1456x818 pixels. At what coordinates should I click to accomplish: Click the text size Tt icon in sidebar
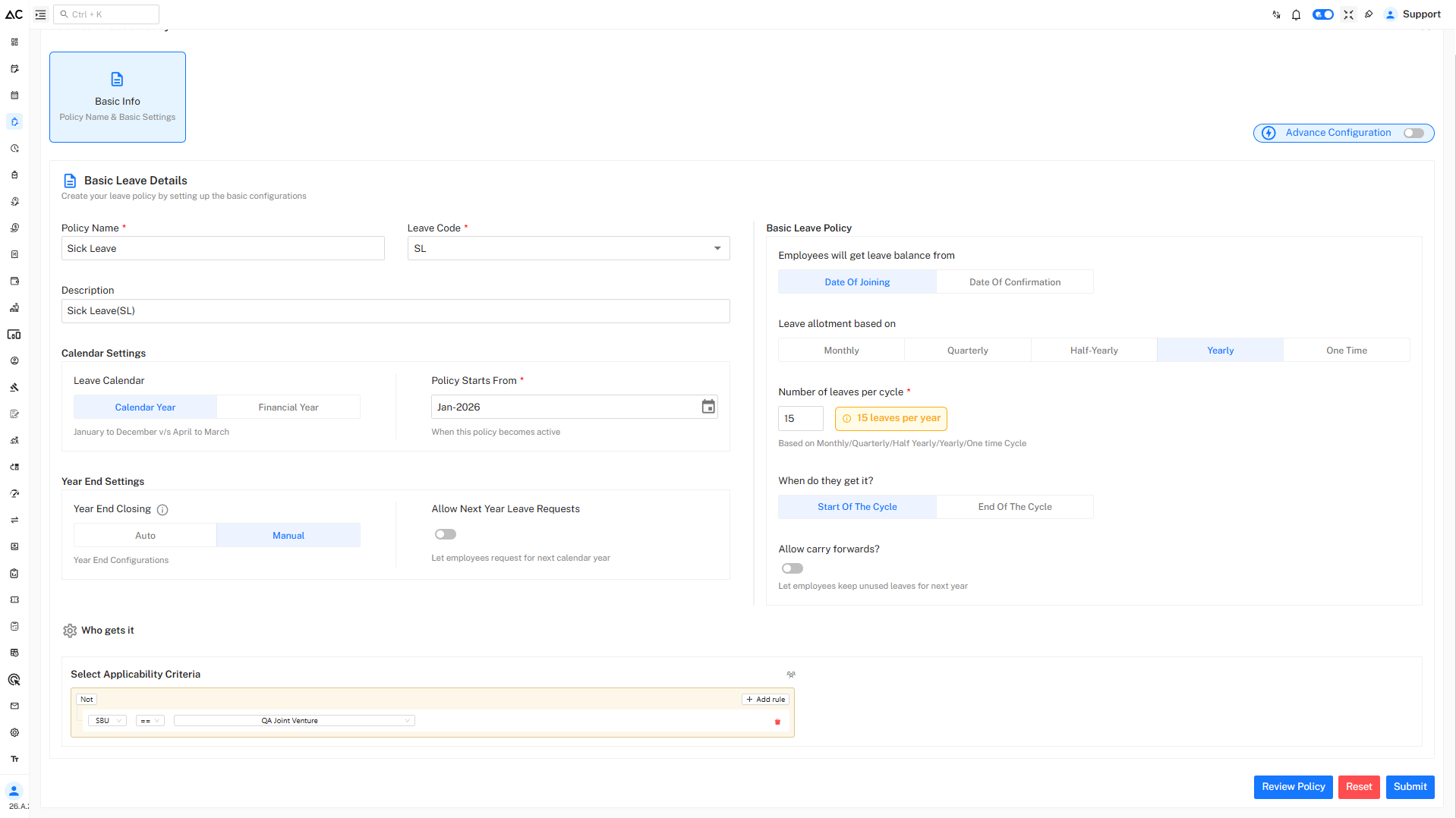[x=14, y=760]
